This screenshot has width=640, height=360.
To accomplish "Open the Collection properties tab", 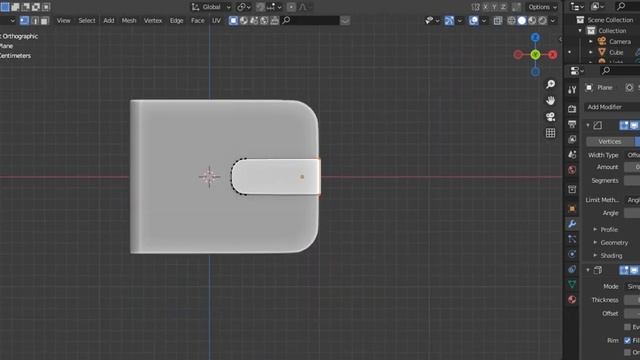I will tap(572, 189).
